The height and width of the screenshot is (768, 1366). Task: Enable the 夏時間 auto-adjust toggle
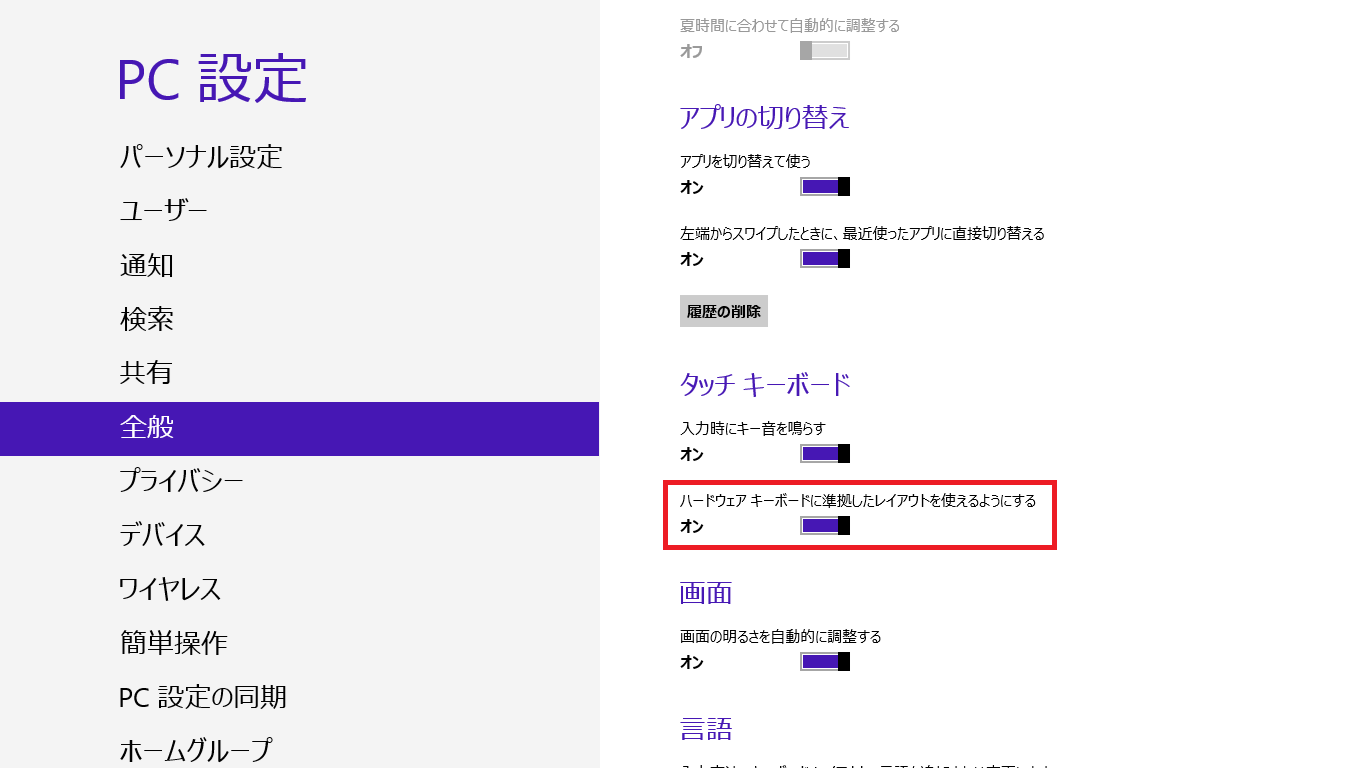(x=824, y=51)
